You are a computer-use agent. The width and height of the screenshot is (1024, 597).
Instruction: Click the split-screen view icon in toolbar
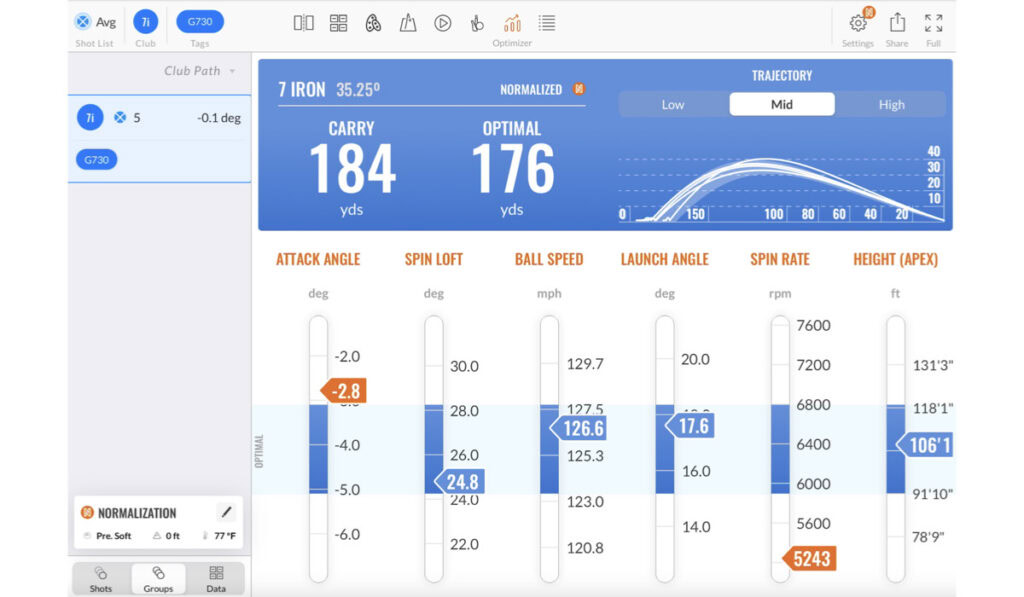tap(304, 23)
